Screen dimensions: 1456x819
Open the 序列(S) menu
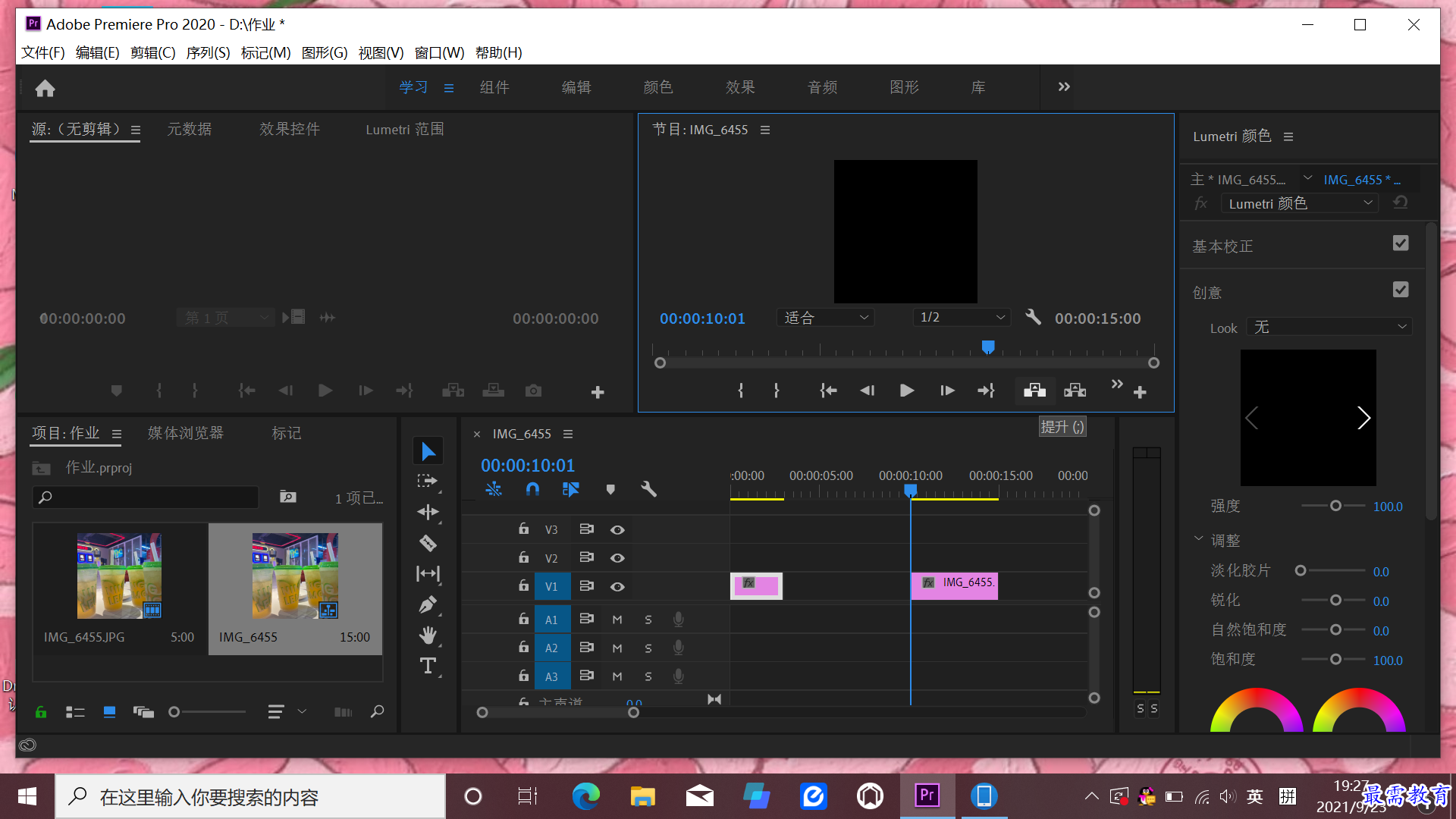[208, 52]
